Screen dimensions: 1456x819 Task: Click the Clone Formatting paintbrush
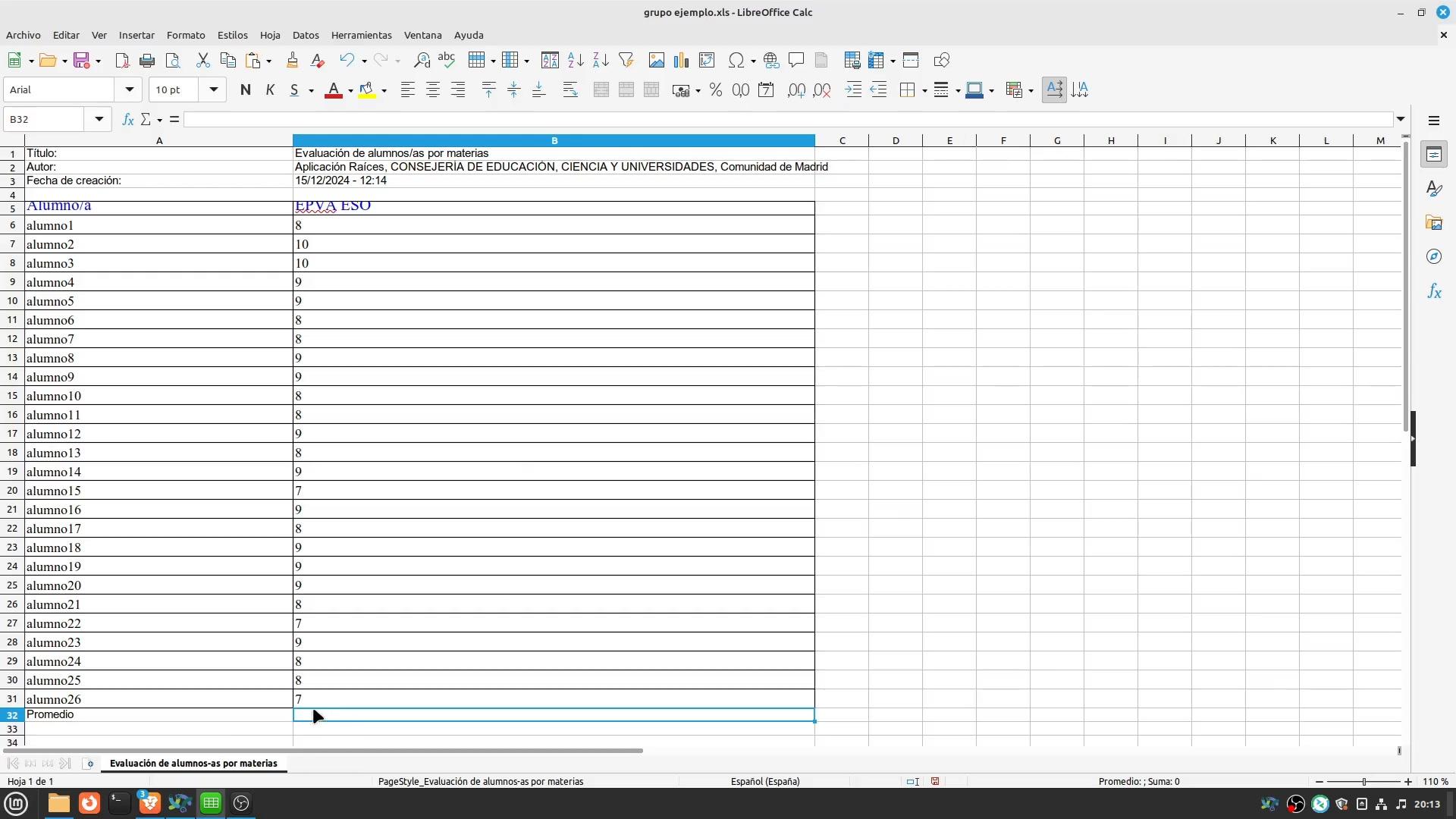pos(292,61)
